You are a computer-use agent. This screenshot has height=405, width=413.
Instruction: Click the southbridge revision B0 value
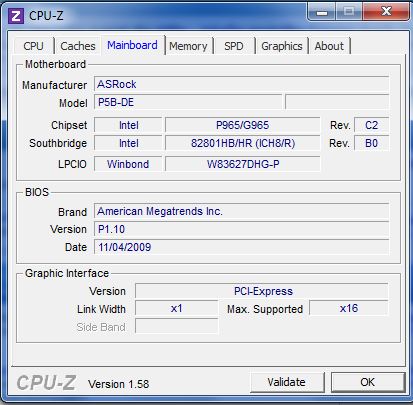tap(371, 143)
